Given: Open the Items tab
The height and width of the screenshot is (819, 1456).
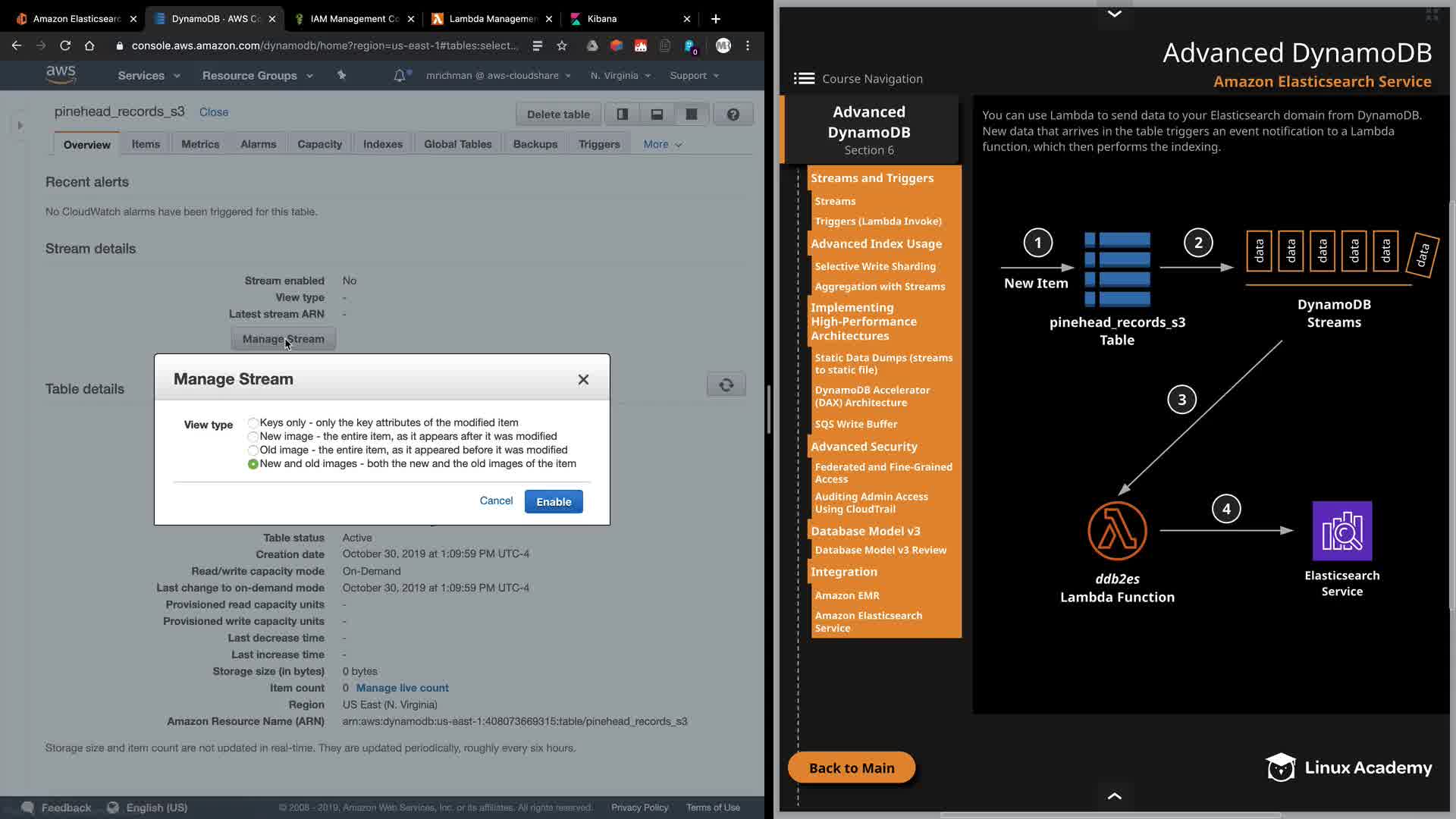Looking at the screenshot, I should [146, 144].
